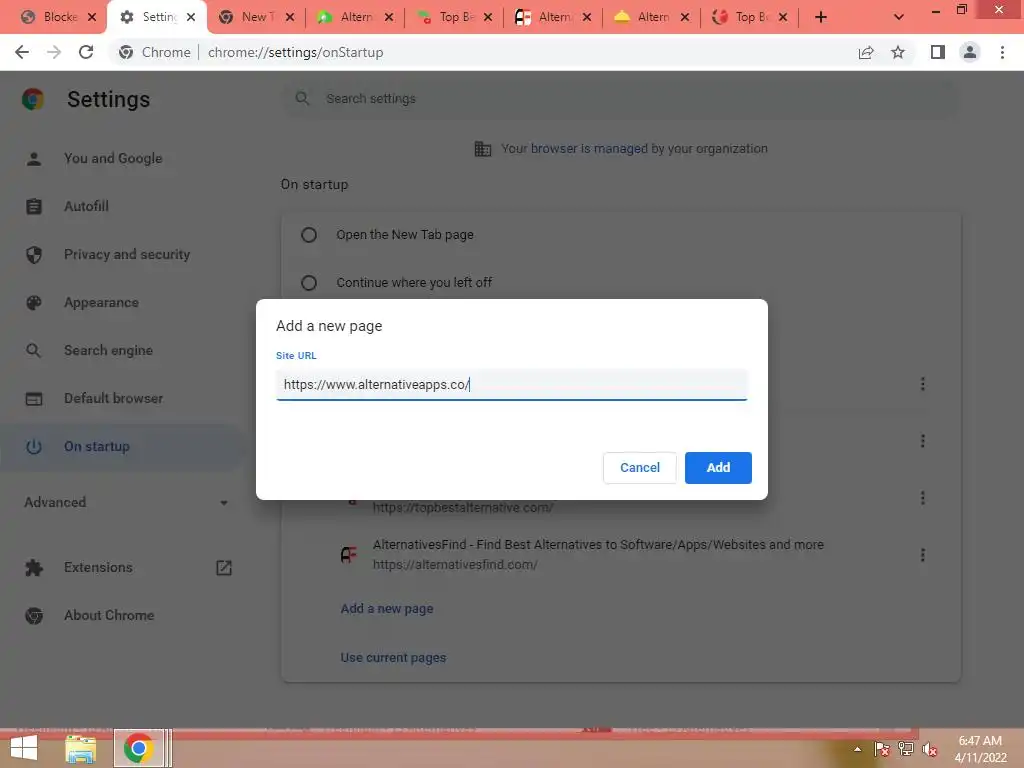
Task: Cancel the Add a new page dialog
Action: point(639,468)
